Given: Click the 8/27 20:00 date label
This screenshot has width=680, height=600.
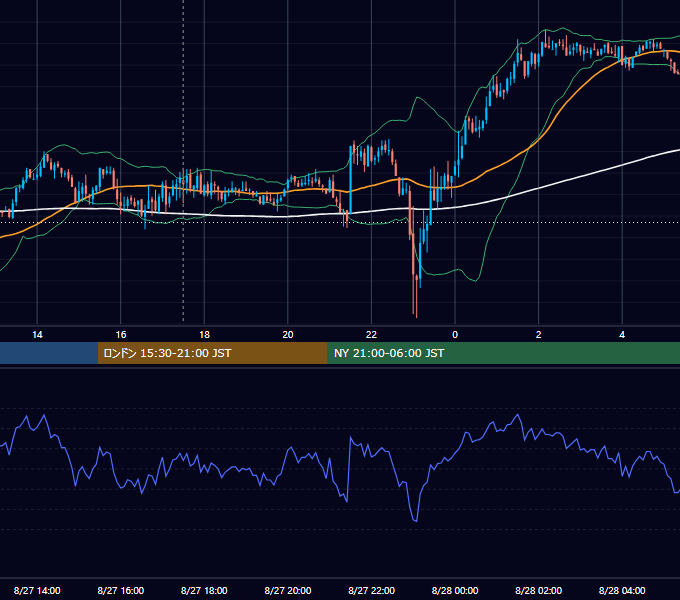Looking at the screenshot, I should tap(288, 590).
